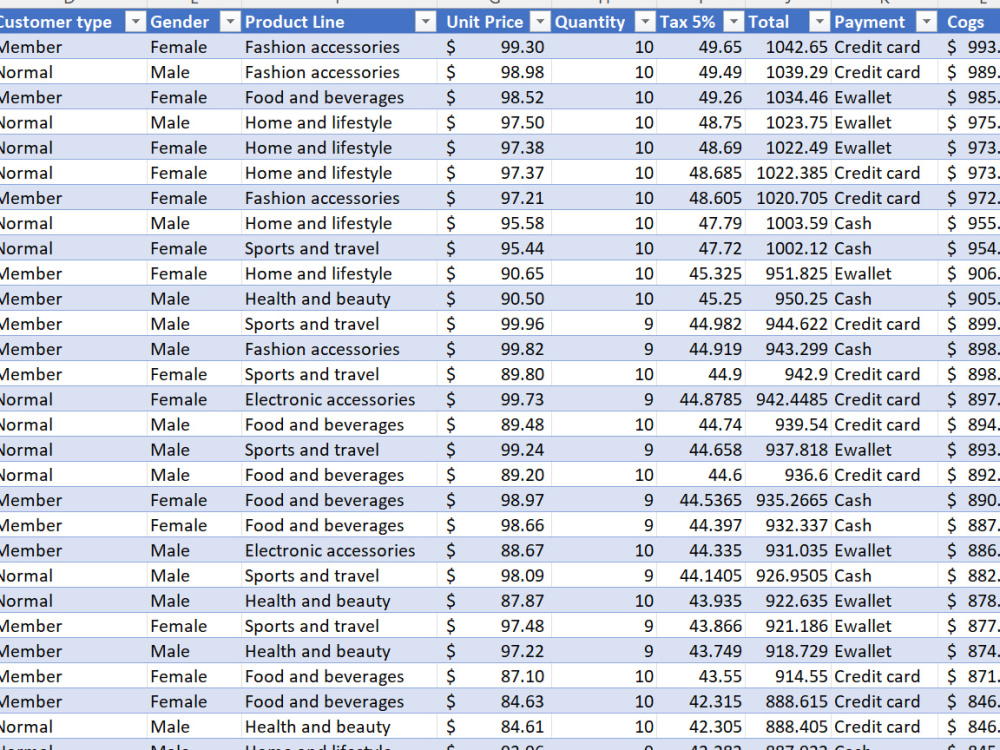
Task: Select the Cogs header cell
Action: click(969, 22)
